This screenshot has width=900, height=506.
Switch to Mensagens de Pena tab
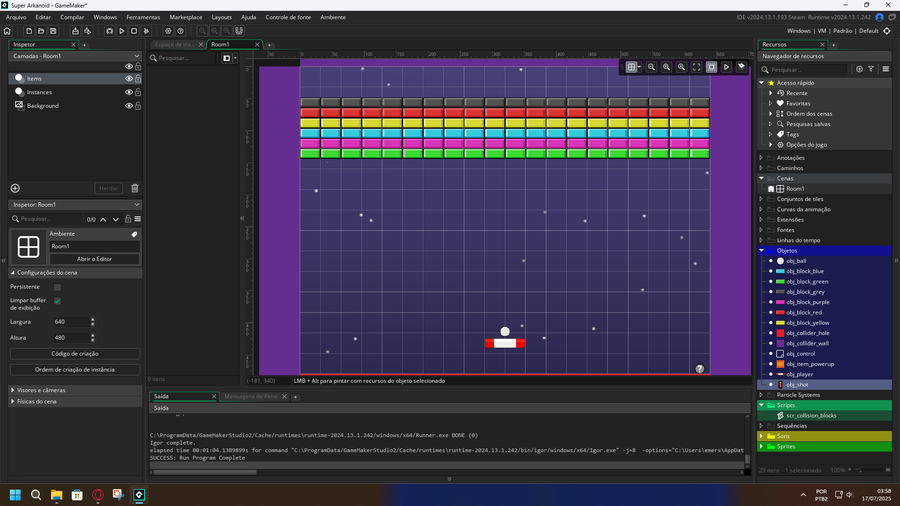pos(251,396)
